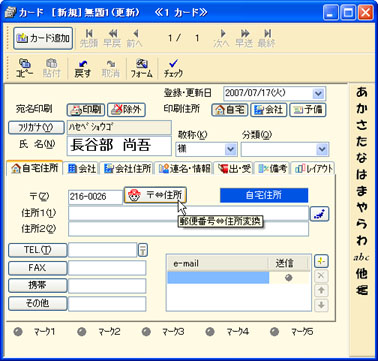Toggle the 送信 send indicator dot
Screen dimensions: 378x361
click(x=289, y=278)
